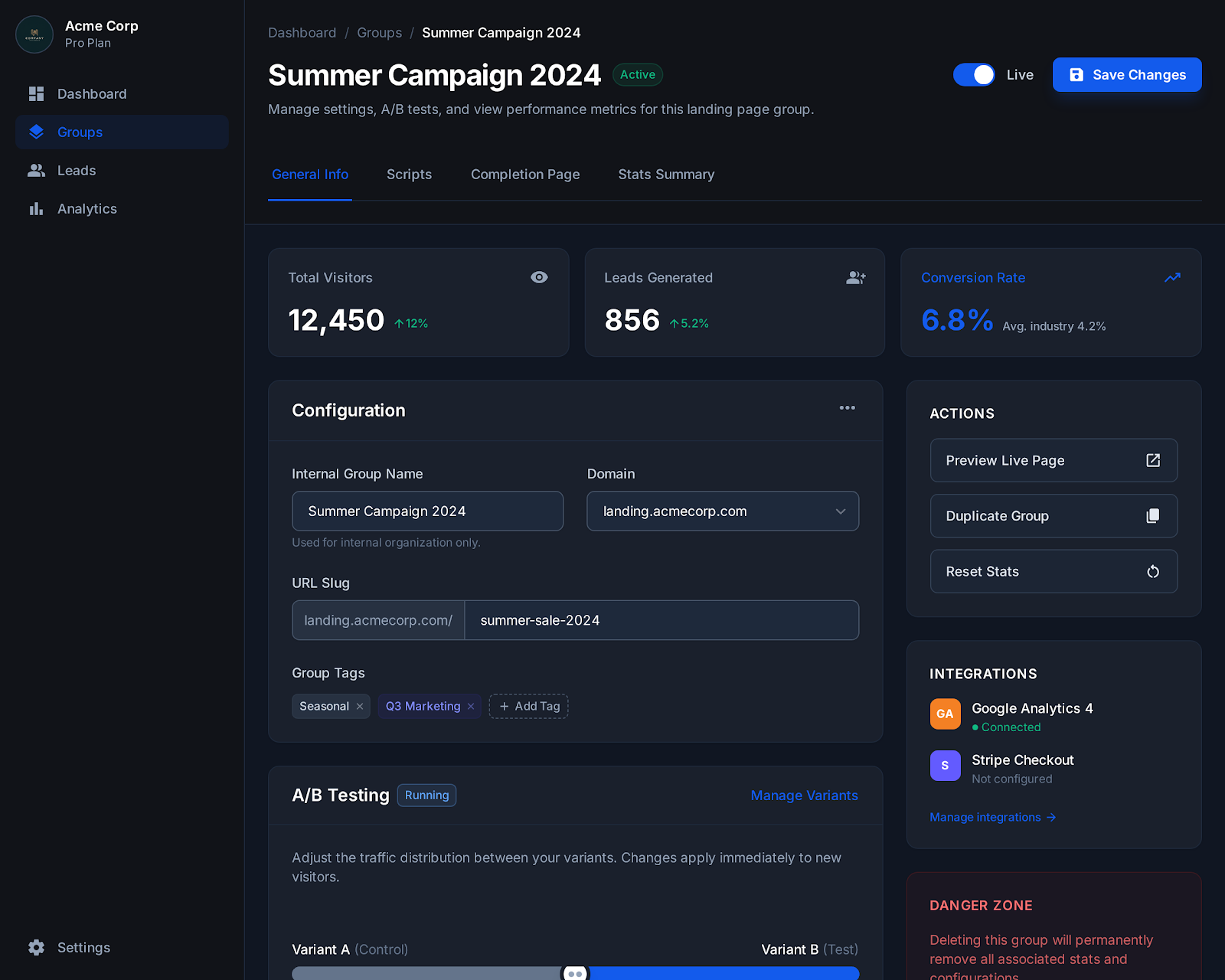The image size is (1225, 980).
Task: Click the Stripe Checkout S icon
Action: tap(945, 766)
